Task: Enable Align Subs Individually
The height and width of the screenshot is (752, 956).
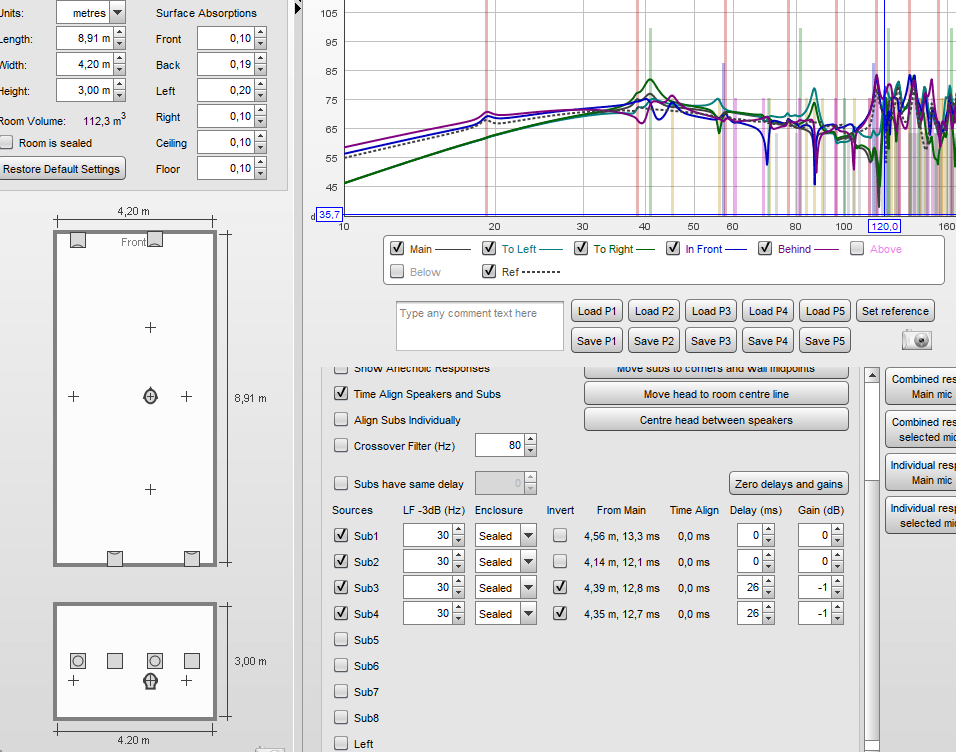Action: pos(341,420)
